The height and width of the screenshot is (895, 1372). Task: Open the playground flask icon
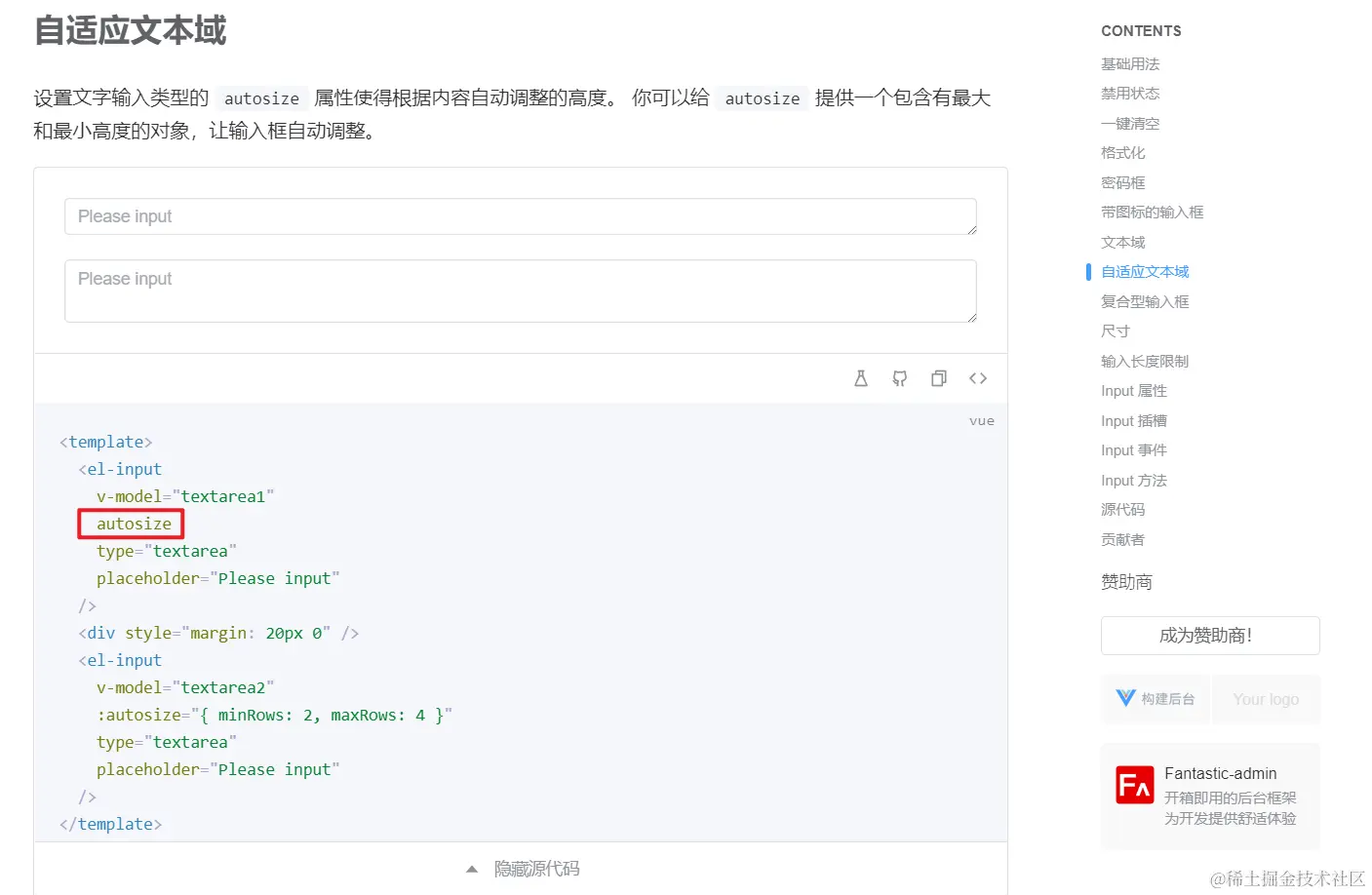[x=861, y=378]
